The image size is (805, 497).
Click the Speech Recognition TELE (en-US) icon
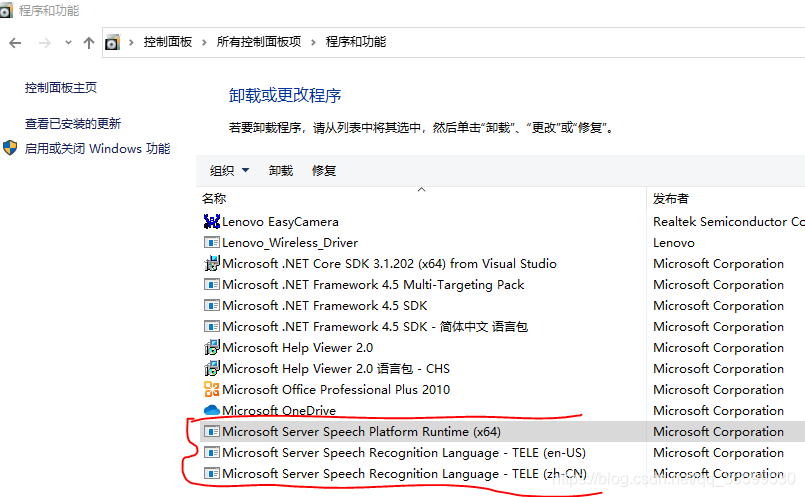pos(212,453)
